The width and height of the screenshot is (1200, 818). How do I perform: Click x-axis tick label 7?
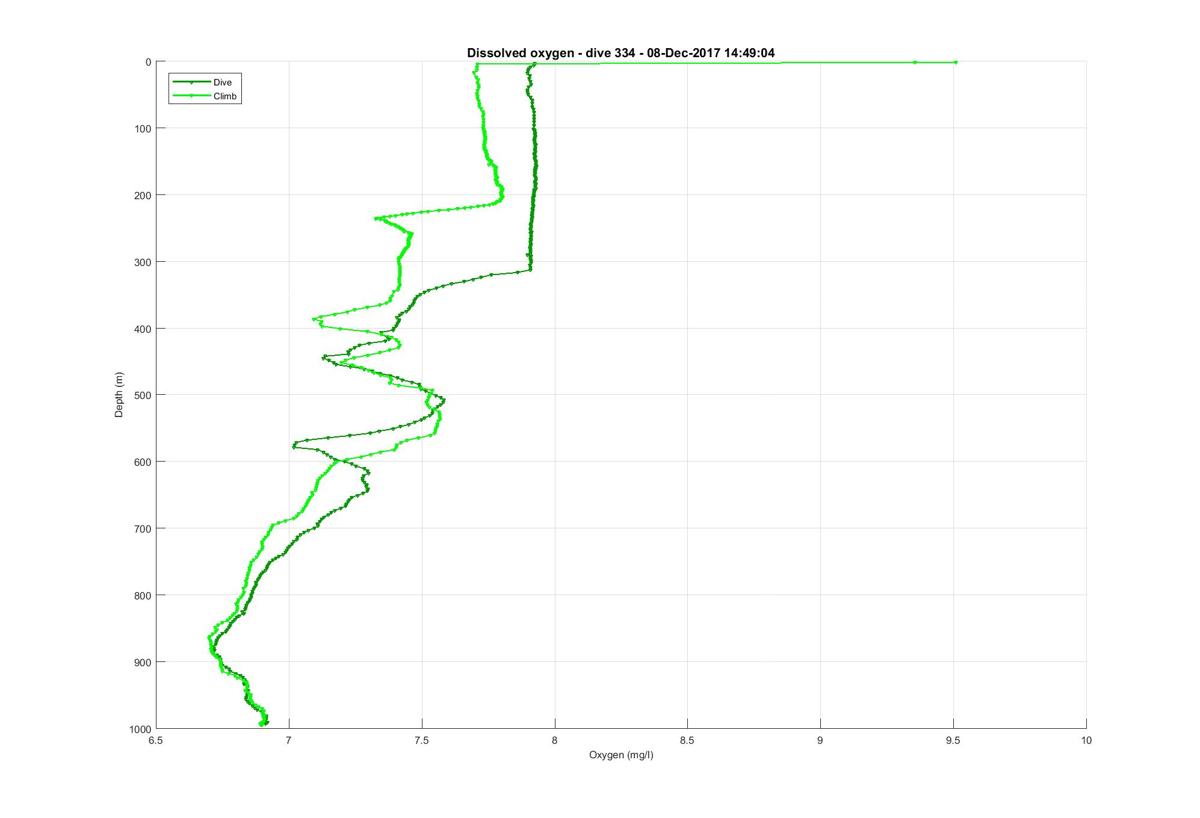coord(289,740)
